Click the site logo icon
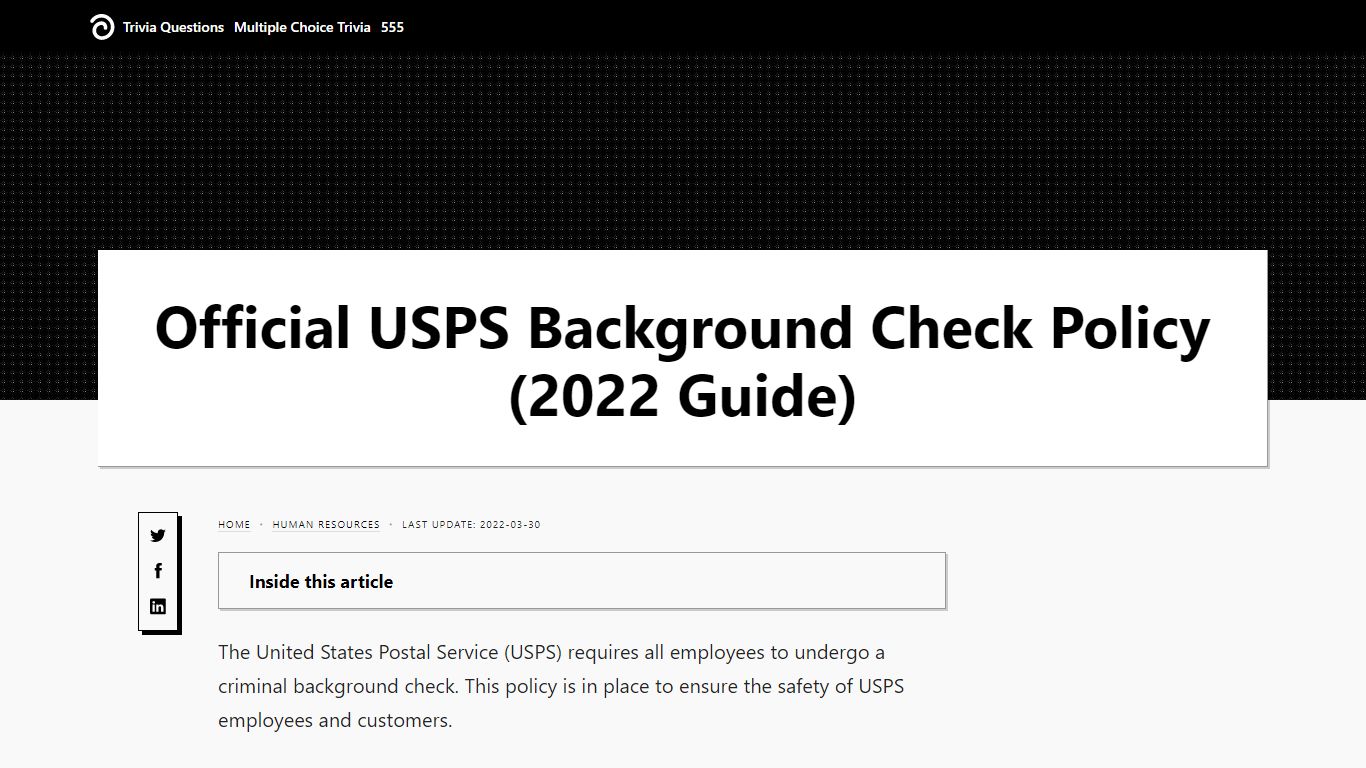Screen dimensions: 1366x768 (x=102, y=27)
